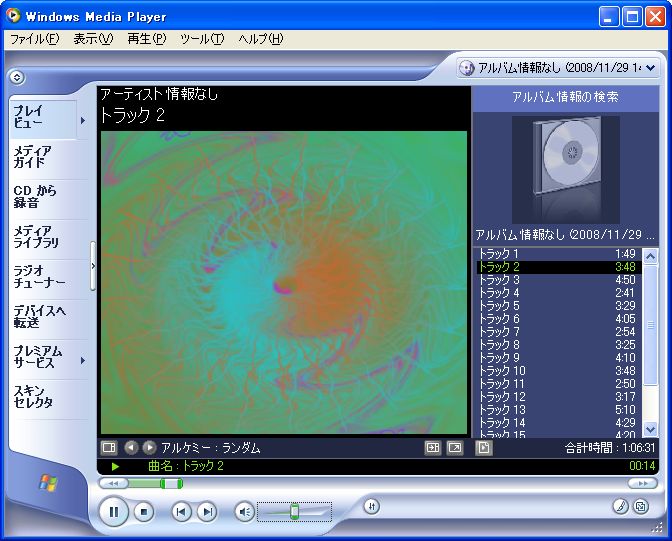Viewport: 672px width, 541px height.
Task: Click the seek bar position handle
Action: click(171, 484)
